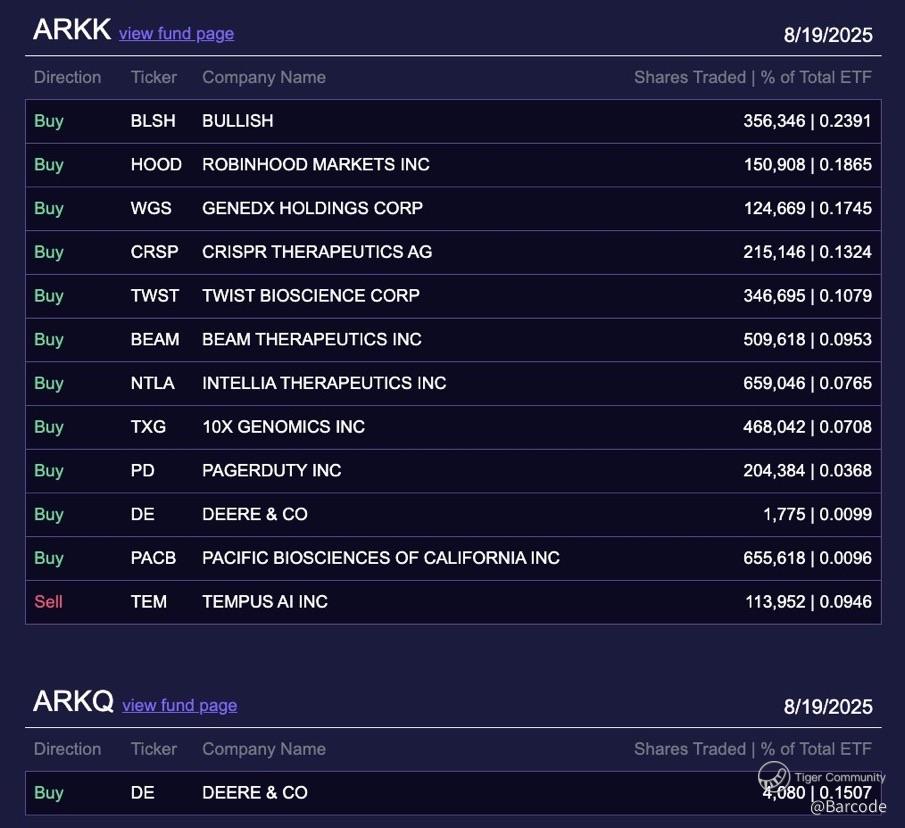Viewport: 905px width, 828px height.
Task: Select the BLSH ticker cell
Action: pos(152,121)
